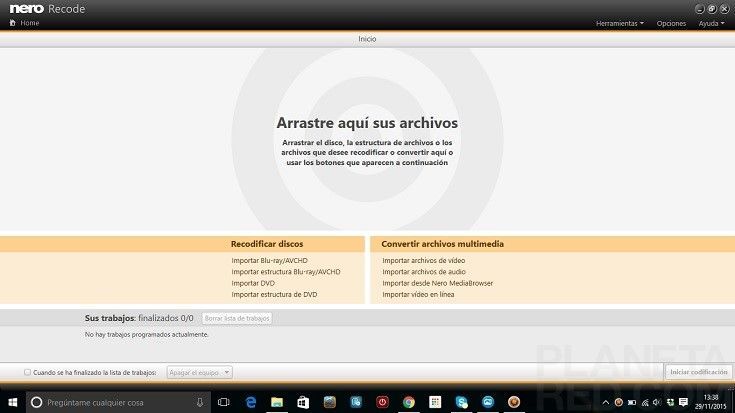Screen dimensions: 735x413
Task: Expand the 'Apagar el equipo' dropdown
Action: point(199,372)
